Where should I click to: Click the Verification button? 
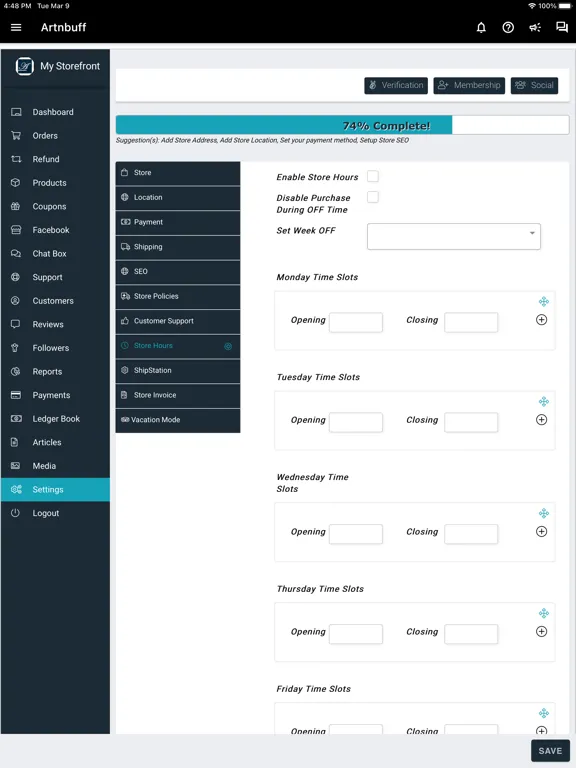click(396, 85)
